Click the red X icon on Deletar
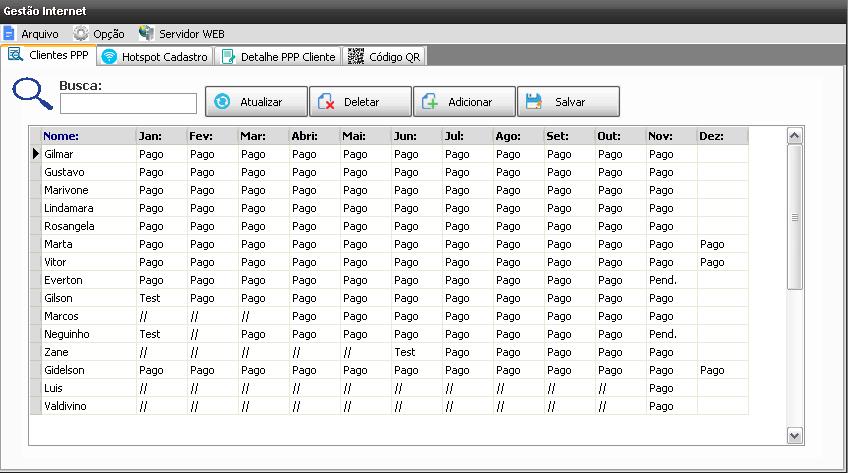The width and height of the screenshot is (848, 473). 326,102
